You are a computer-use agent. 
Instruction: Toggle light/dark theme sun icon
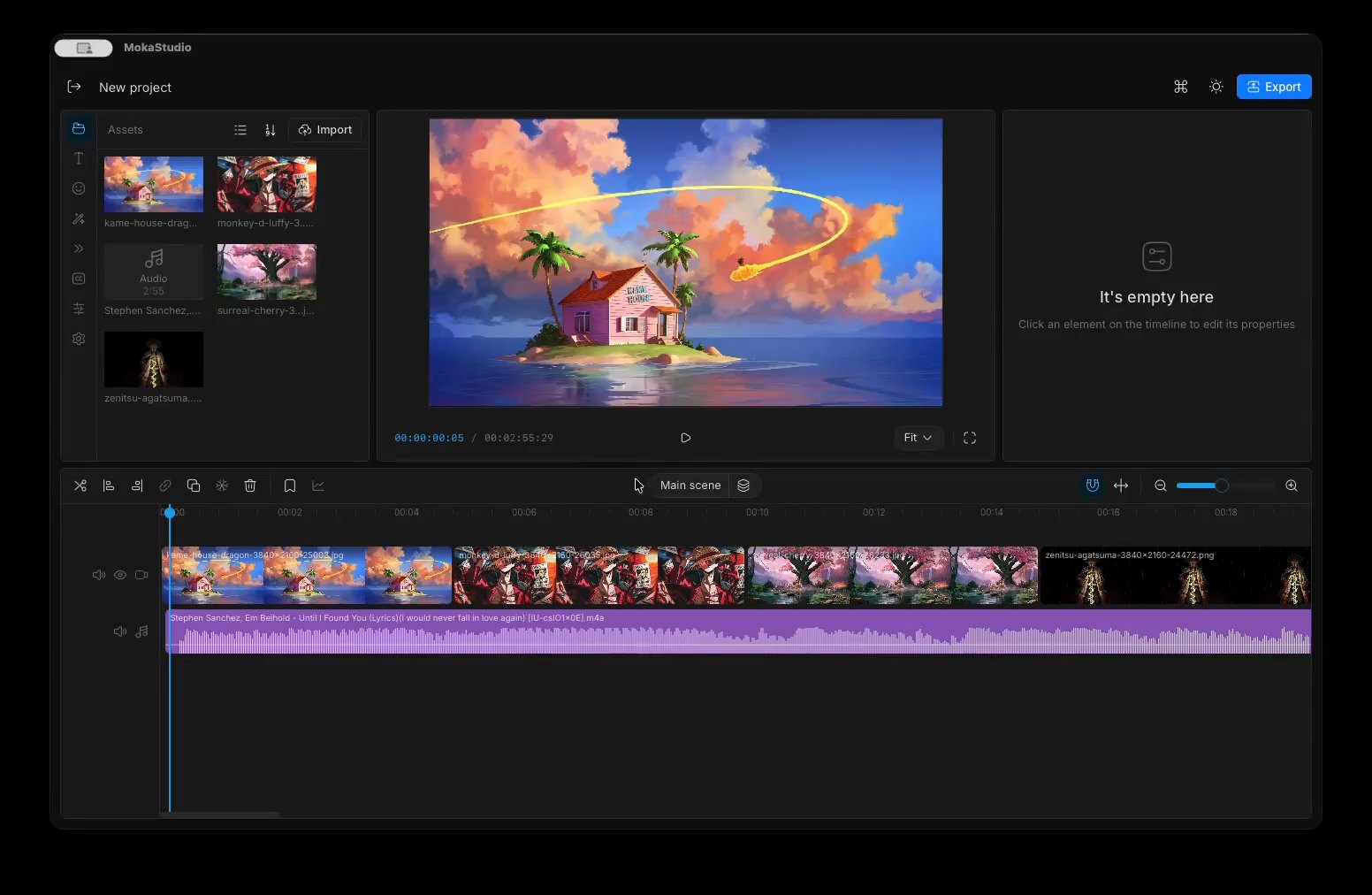point(1216,87)
